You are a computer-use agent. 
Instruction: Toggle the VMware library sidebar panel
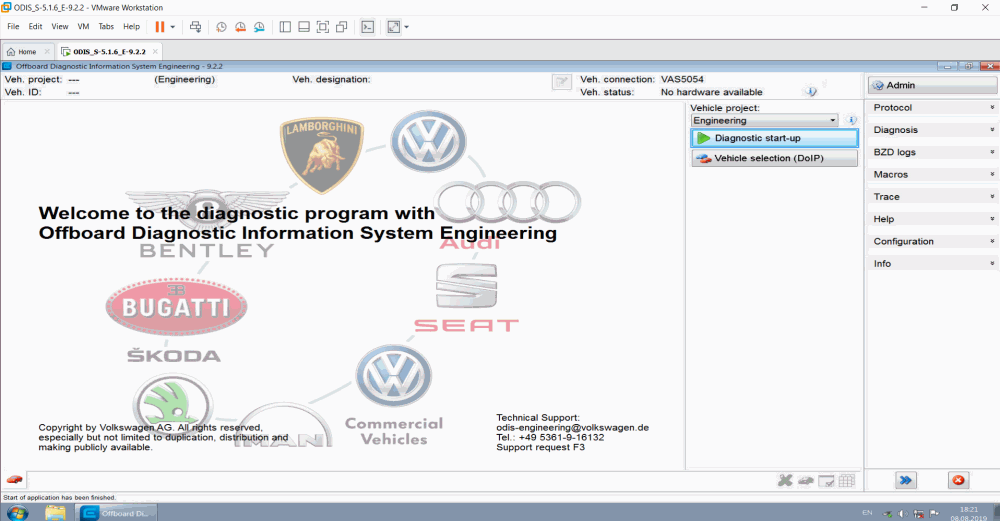285,27
